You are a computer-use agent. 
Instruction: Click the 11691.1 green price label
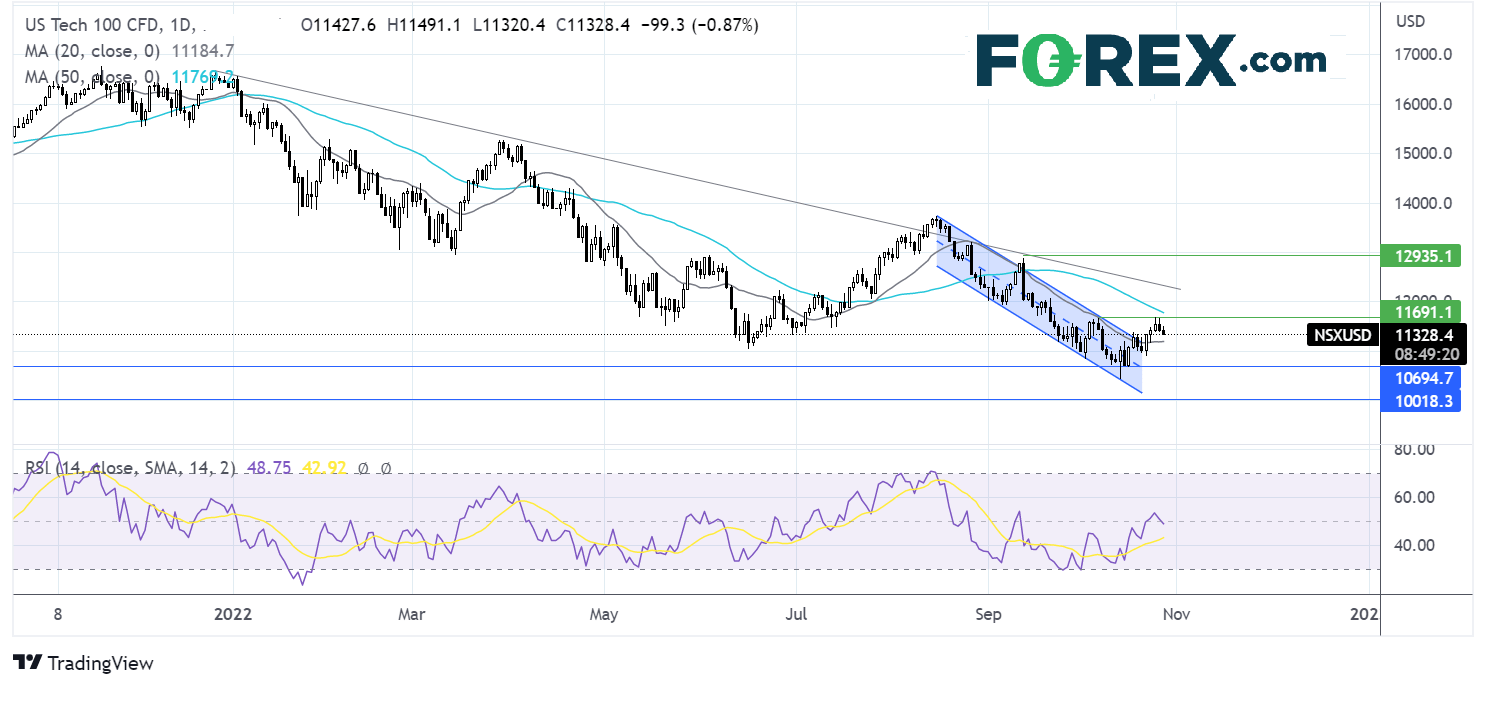[1419, 310]
